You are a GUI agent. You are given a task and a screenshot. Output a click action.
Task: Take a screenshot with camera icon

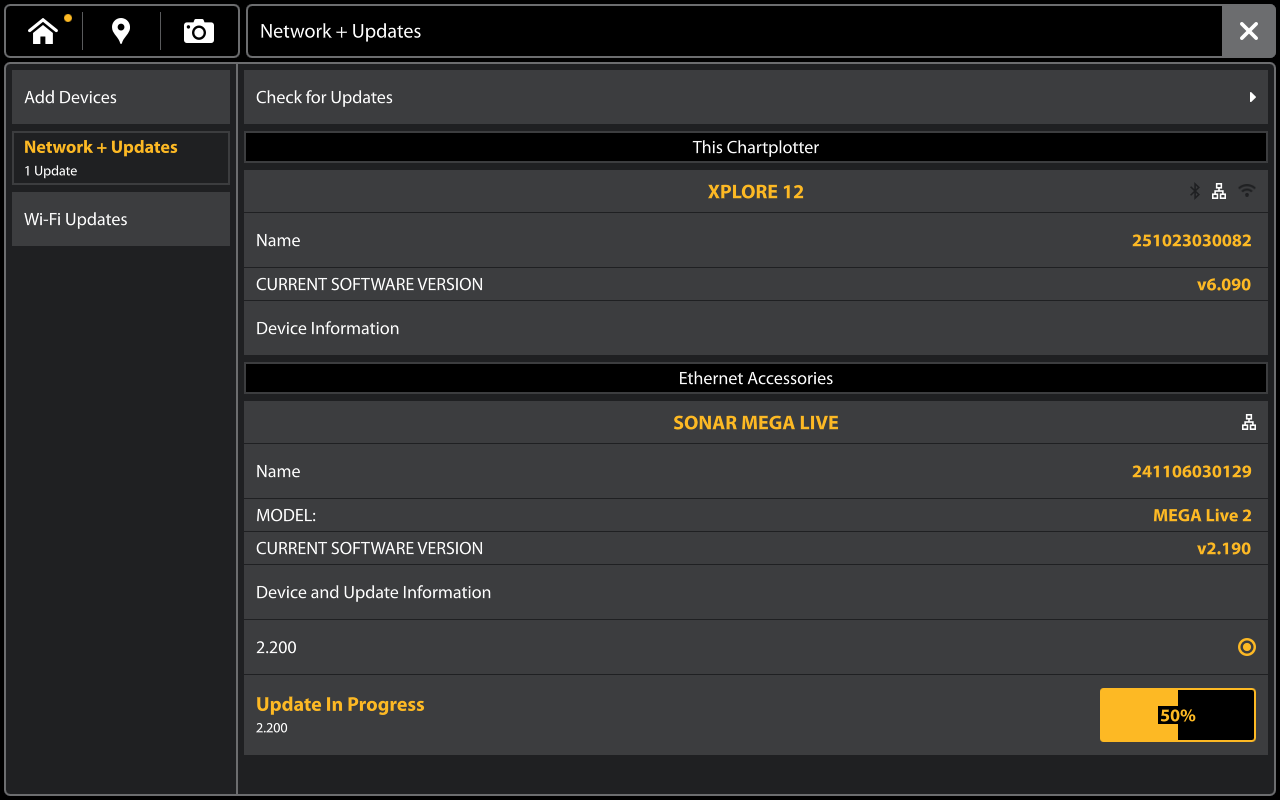(199, 32)
